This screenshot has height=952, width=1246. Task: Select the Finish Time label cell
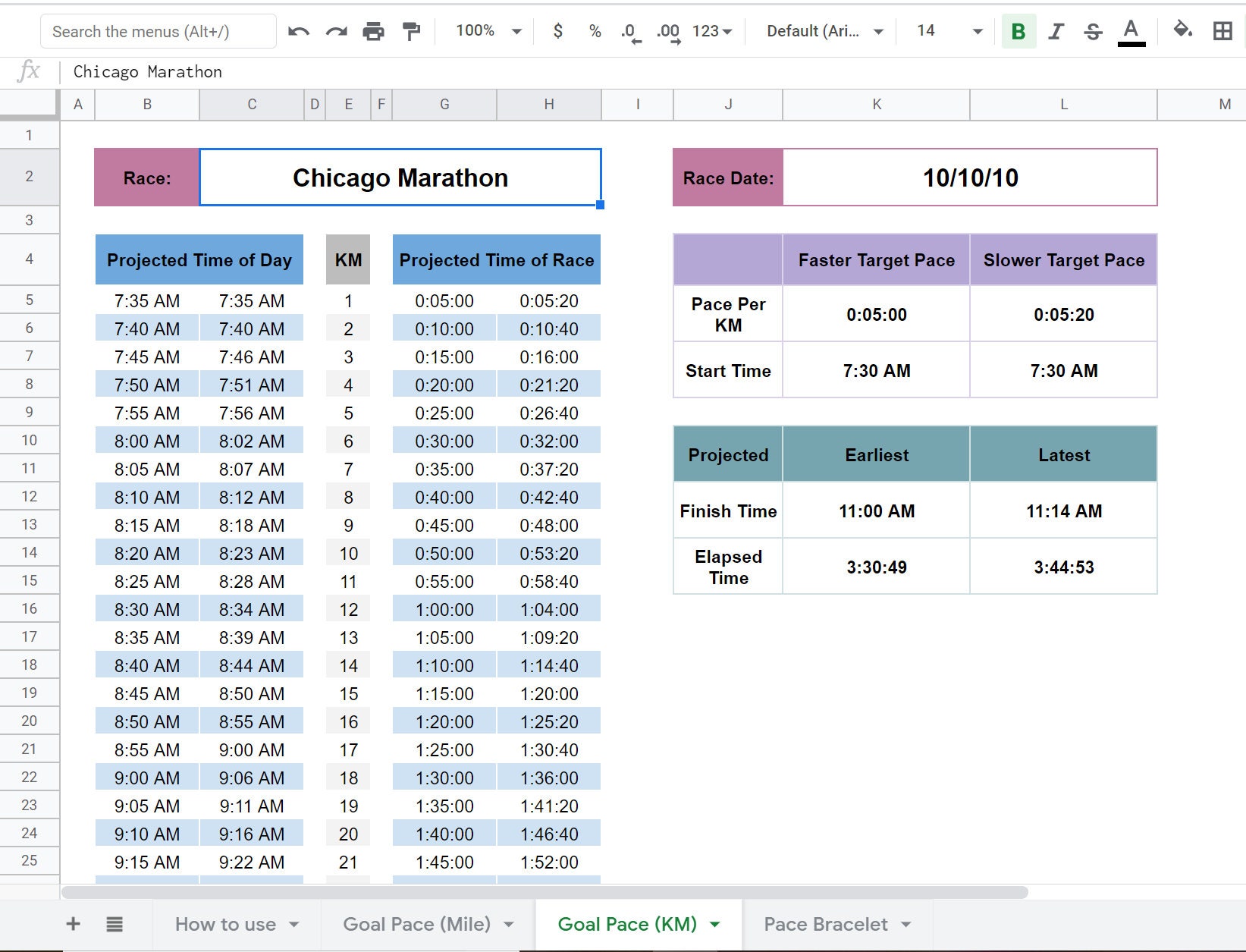728,511
